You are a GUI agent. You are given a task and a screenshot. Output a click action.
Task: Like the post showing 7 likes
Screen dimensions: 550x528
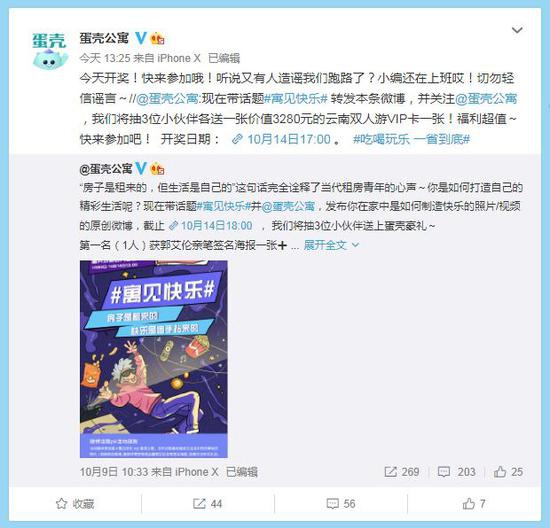(474, 504)
